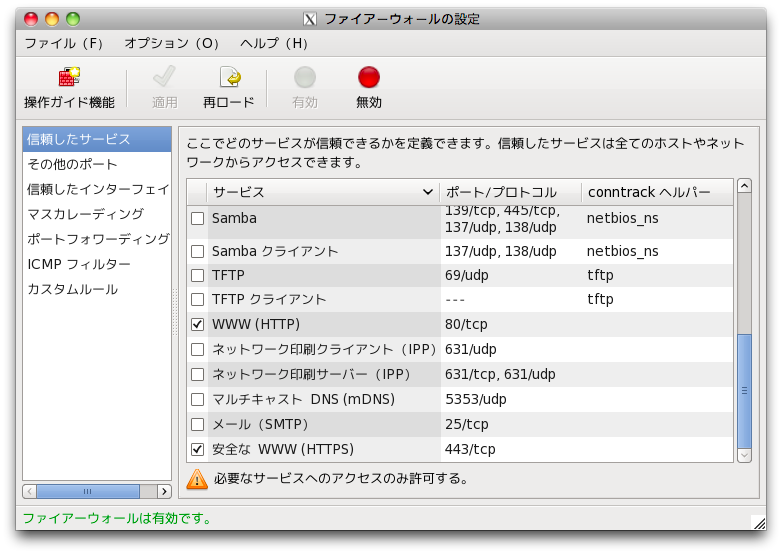The width and height of the screenshot is (782, 554).
Task: Open the ファイル (F) menu
Action: pos(64,44)
